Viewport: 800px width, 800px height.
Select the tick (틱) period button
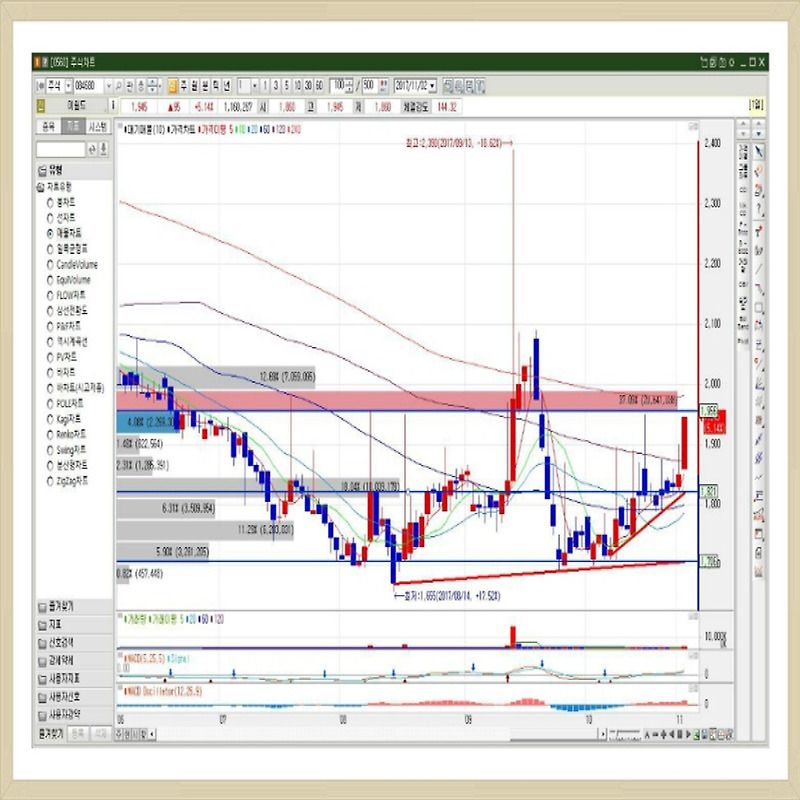point(216,86)
